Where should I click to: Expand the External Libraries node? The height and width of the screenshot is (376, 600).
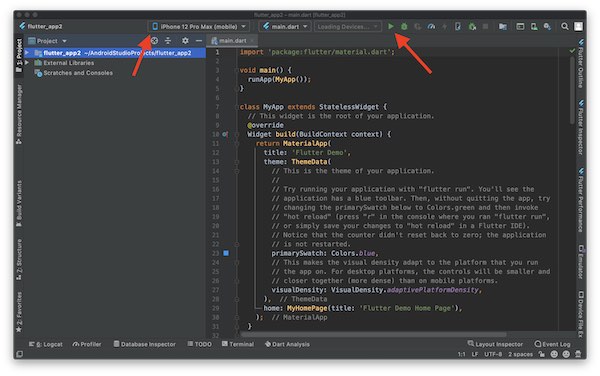[x=27, y=63]
